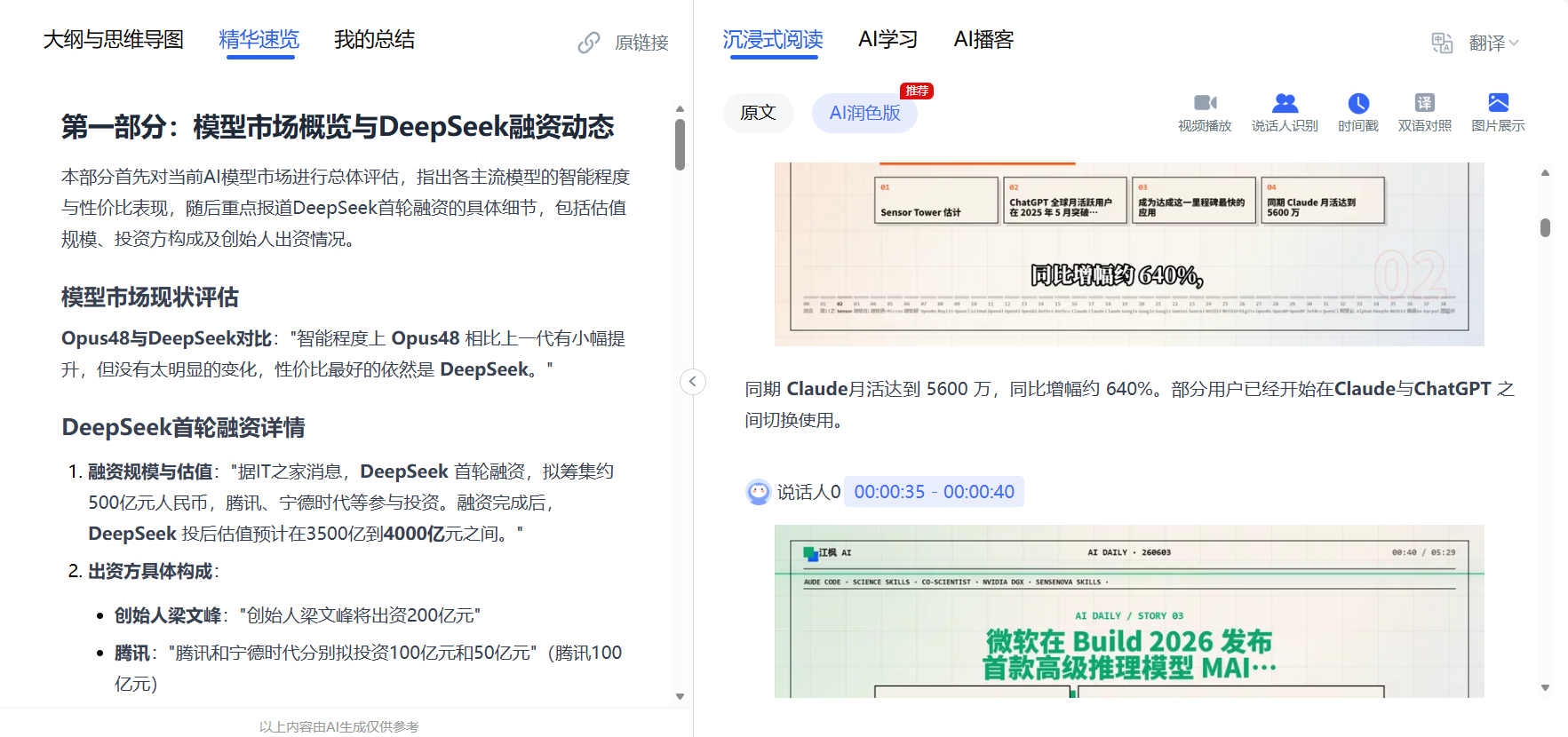The height and width of the screenshot is (737, 1568).
Task: Click the 以上内容由AI生成仅供参考 notice
Action: coord(338,726)
